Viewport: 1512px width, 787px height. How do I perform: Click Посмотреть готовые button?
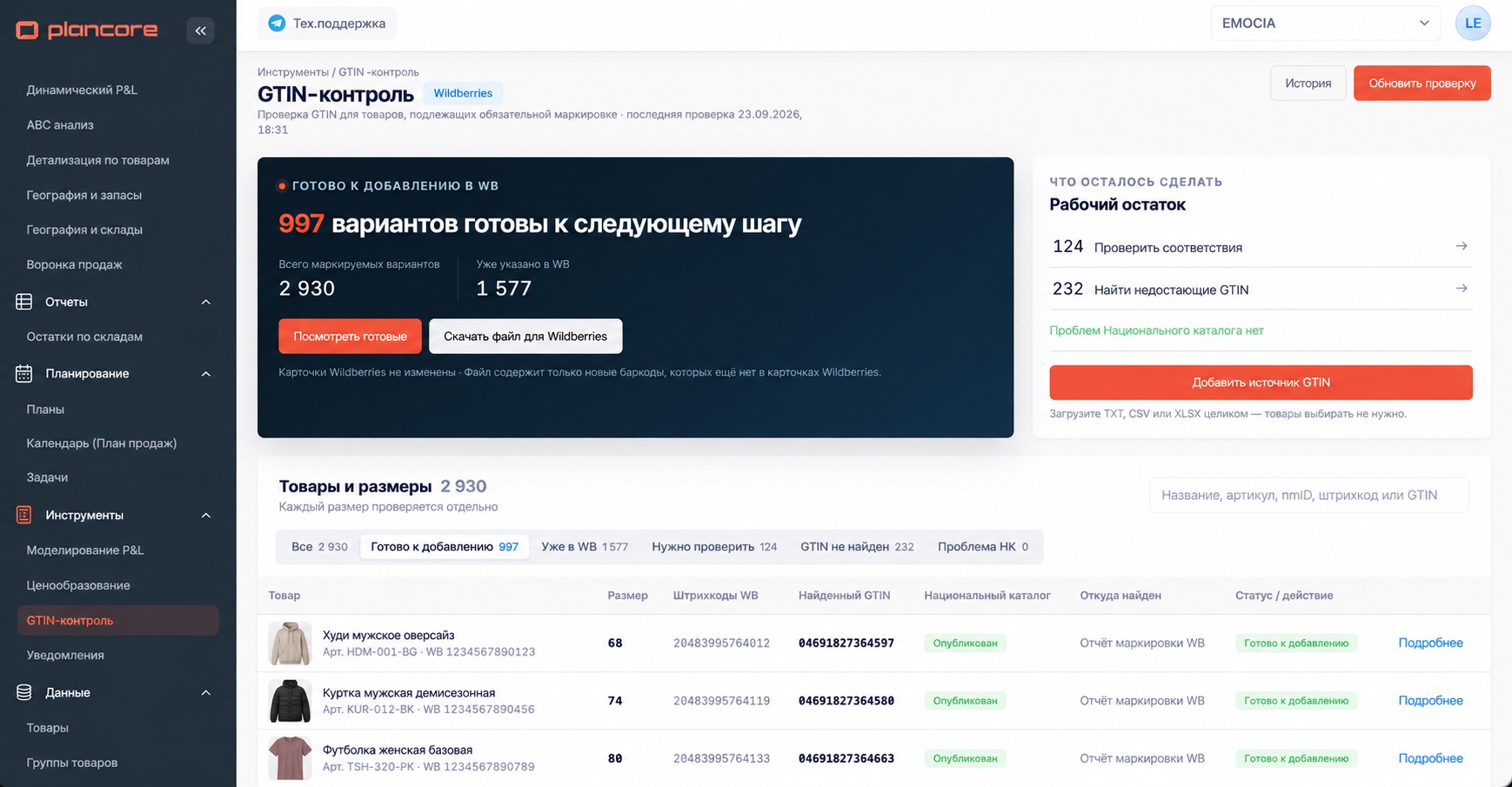pos(350,337)
